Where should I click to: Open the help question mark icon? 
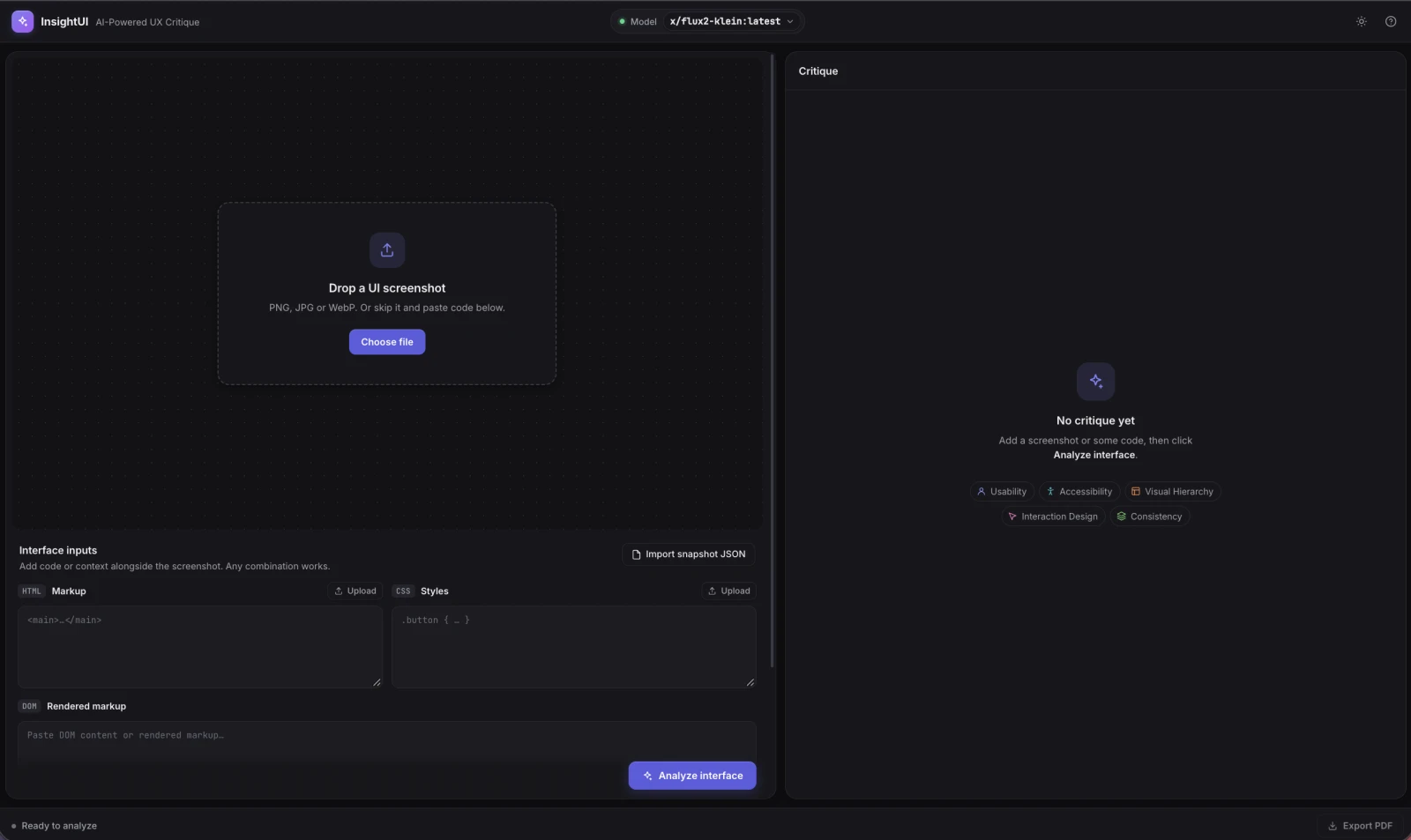click(1391, 21)
